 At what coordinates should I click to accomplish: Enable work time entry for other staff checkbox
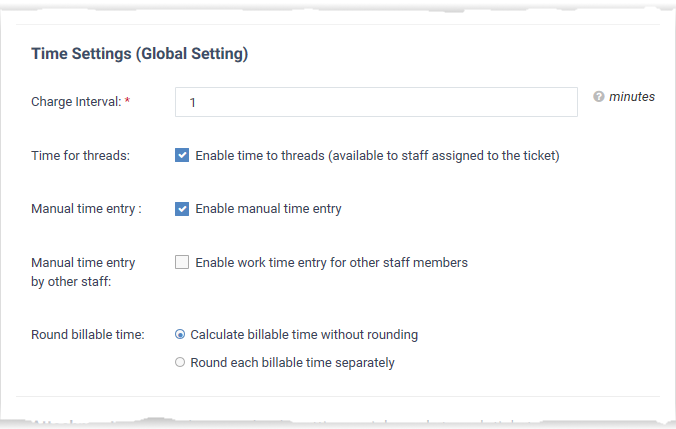click(182, 262)
